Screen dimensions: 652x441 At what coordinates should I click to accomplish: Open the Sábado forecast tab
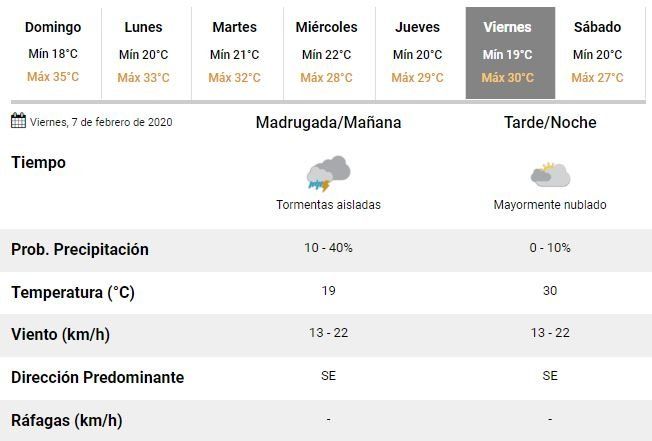pos(597,52)
